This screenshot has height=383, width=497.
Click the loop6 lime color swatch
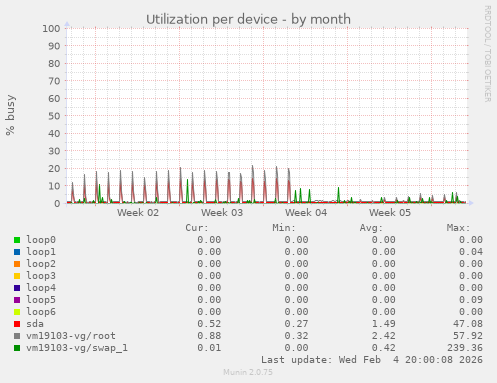[17, 312]
